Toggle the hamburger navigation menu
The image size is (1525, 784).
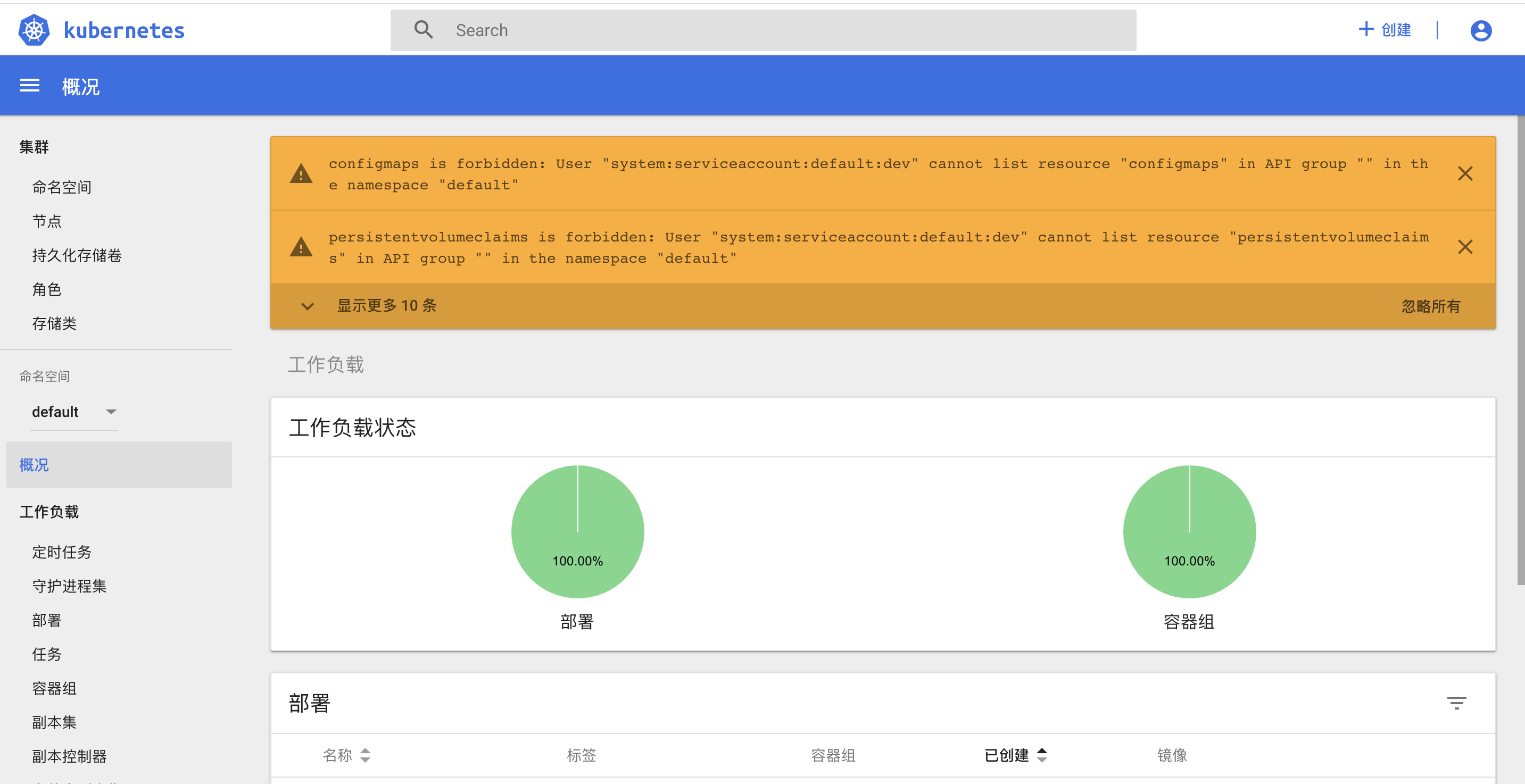point(30,86)
